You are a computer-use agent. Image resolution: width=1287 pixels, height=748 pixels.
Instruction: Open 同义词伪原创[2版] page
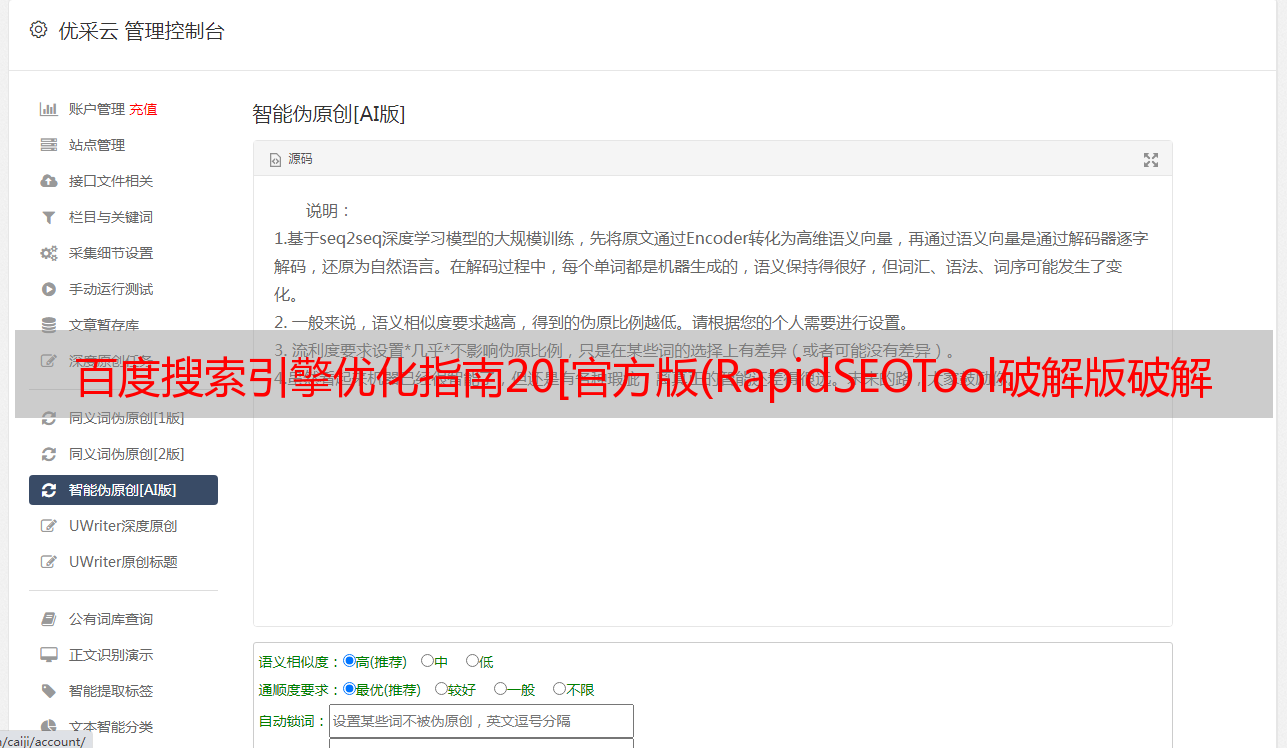point(127,454)
